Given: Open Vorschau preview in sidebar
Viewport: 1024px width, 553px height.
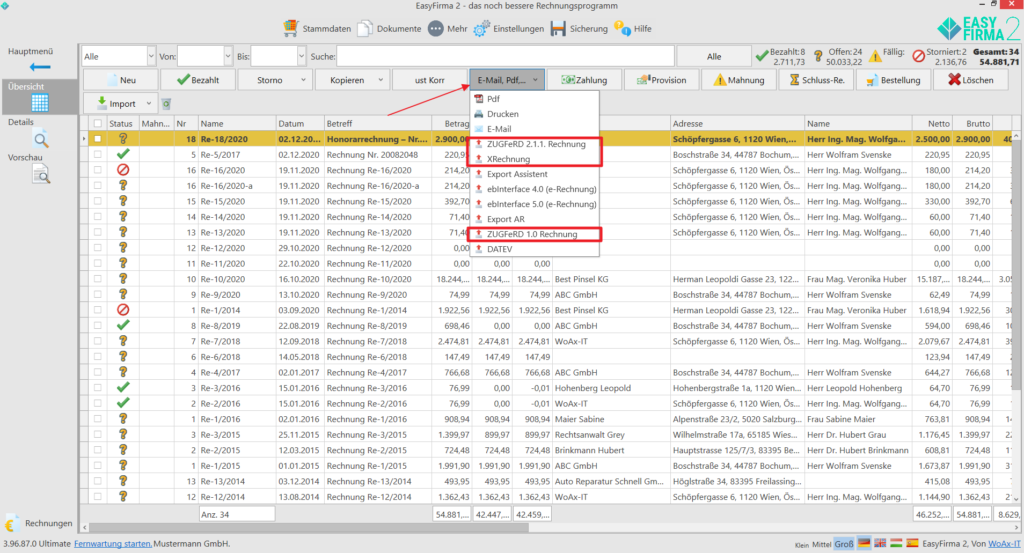Looking at the screenshot, I should [x=40, y=175].
